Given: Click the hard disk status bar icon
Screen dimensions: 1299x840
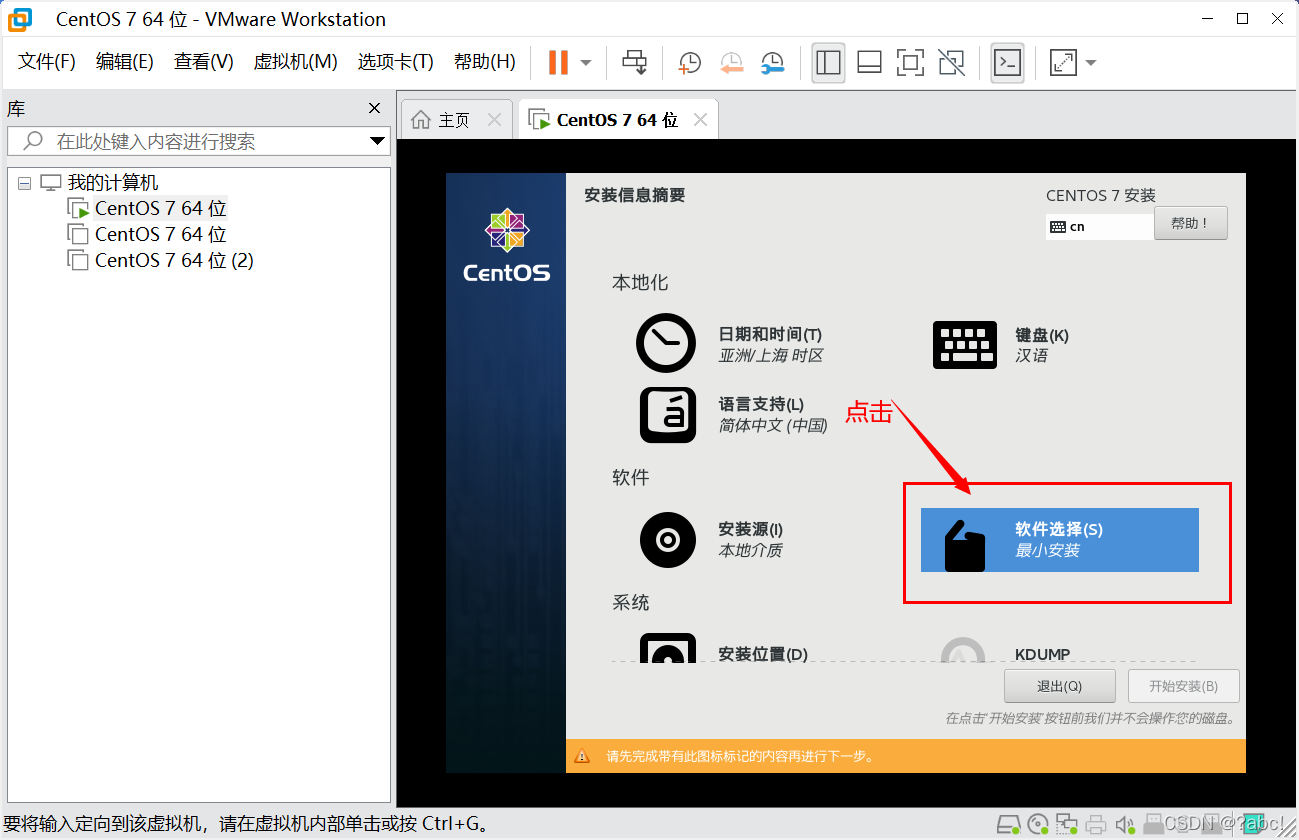Looking at the screenshot, I should pyautogui.click(x=1009, y=825).
